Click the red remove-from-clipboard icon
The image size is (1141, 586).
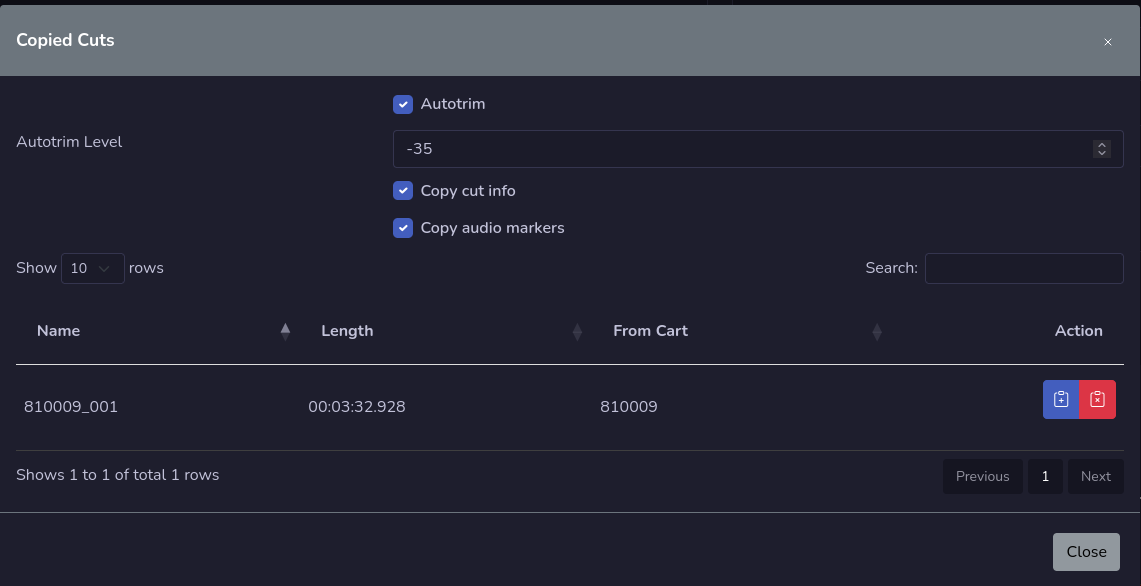(1097, 399)
